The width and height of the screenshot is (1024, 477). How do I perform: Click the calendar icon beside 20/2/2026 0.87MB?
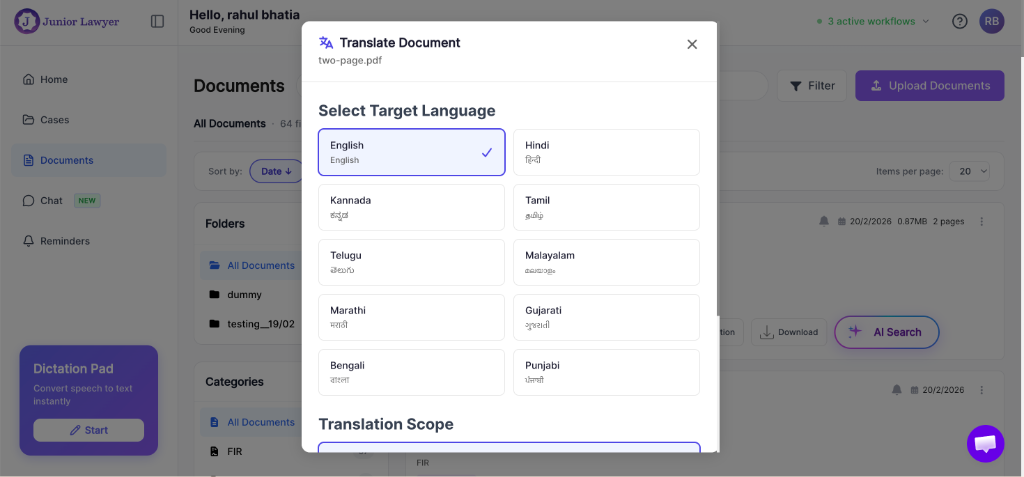[842, 222]
